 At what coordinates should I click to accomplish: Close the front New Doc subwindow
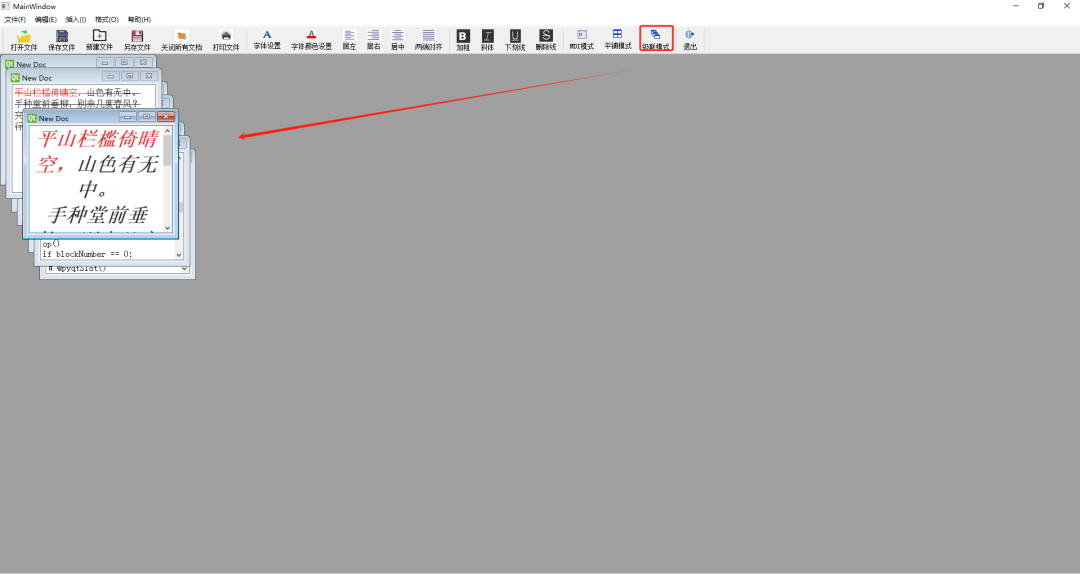(x=166, y=116)
